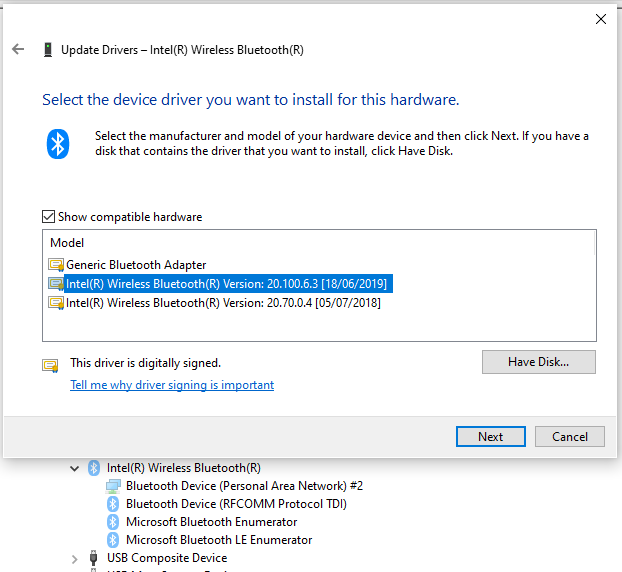
Task: Select Microsoft Bluetooth LE Enumerator
Action: (219, 539)
